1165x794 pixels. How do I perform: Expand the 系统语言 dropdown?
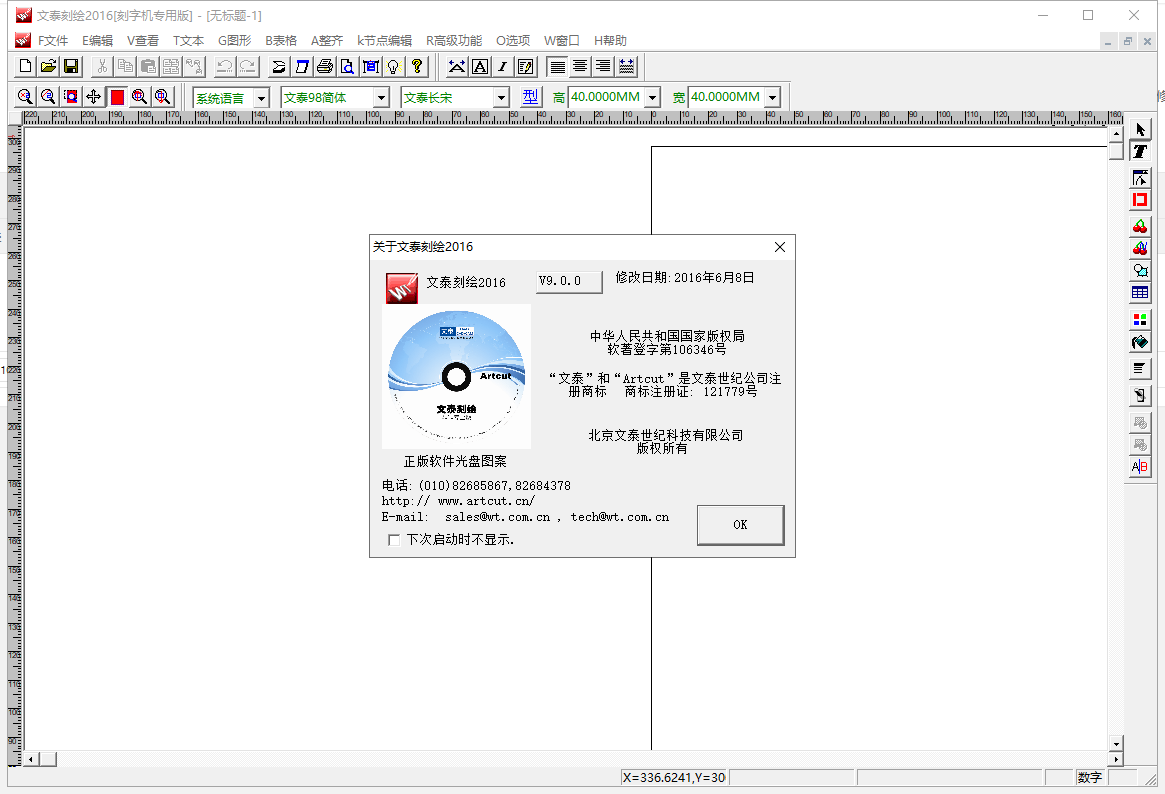[262, 98]
